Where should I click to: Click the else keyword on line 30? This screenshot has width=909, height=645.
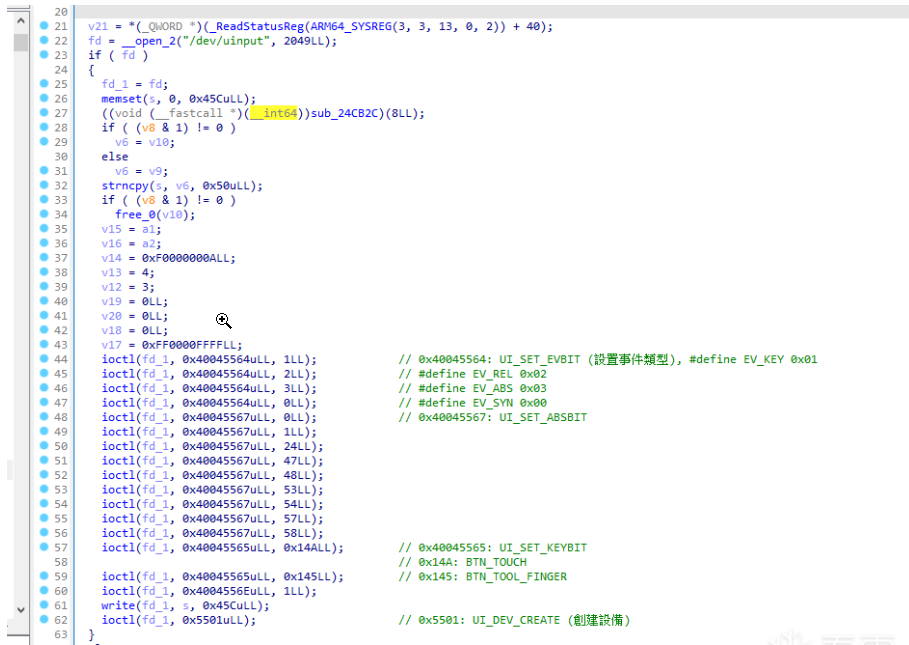(115, 156)
